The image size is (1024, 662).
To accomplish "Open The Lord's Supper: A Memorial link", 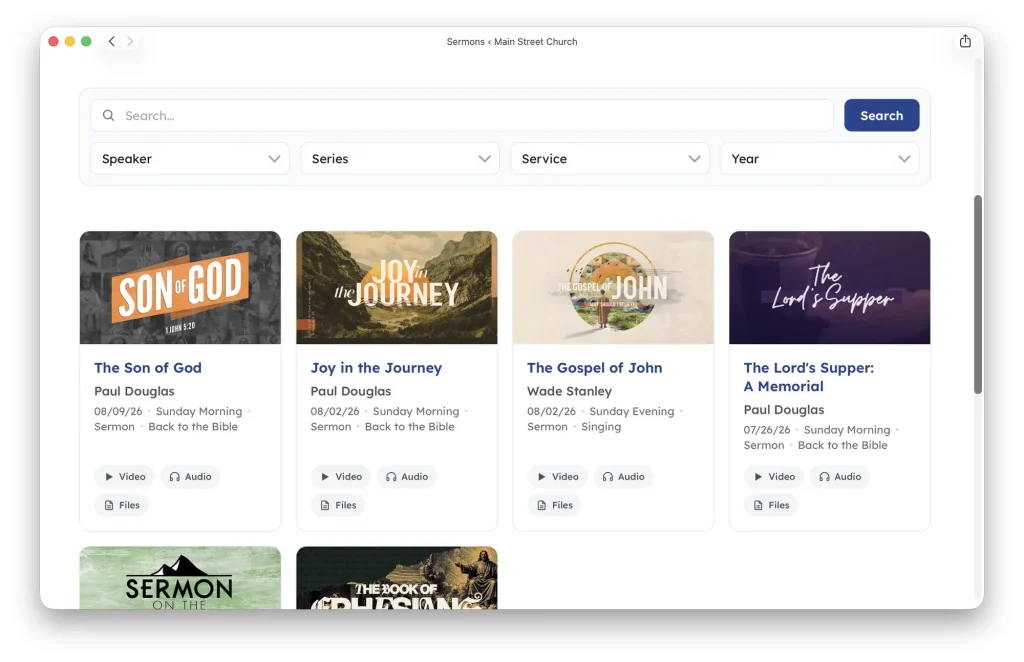I will 808,377.
